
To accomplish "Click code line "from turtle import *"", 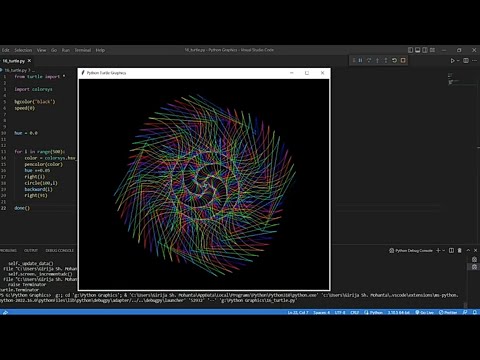I will (x=40, y=76).
